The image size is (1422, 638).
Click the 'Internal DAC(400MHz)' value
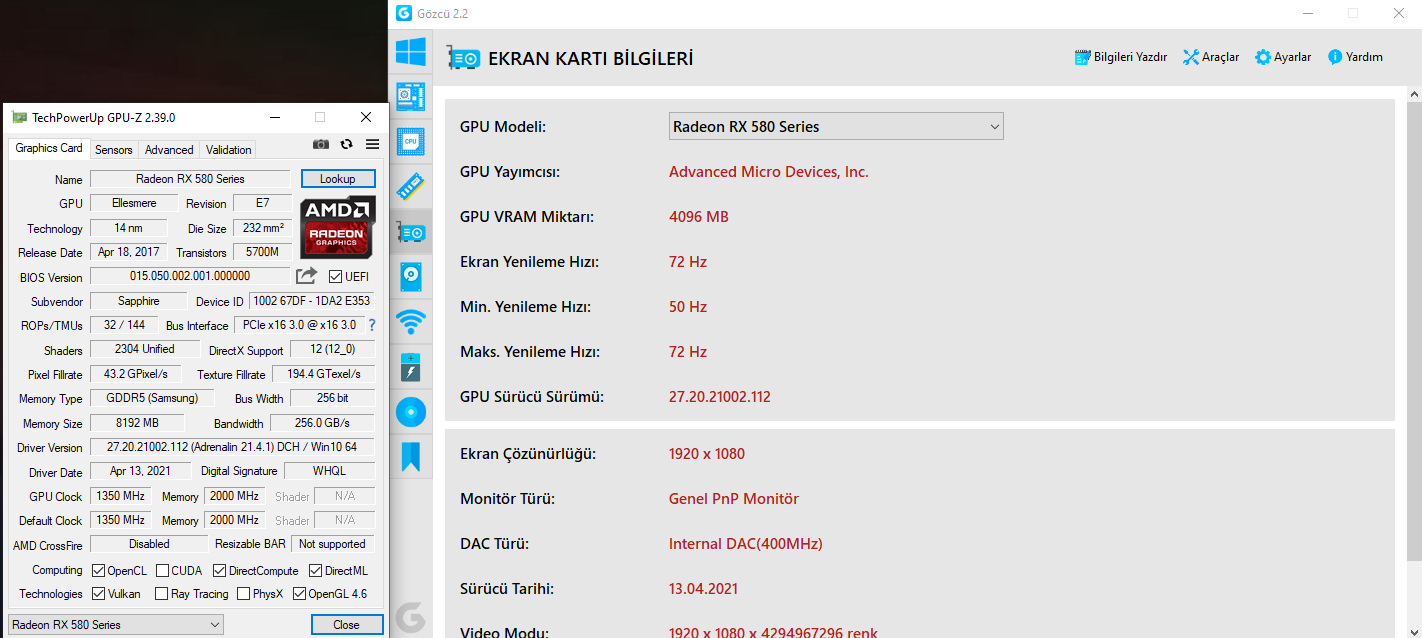tap(746, 544)
